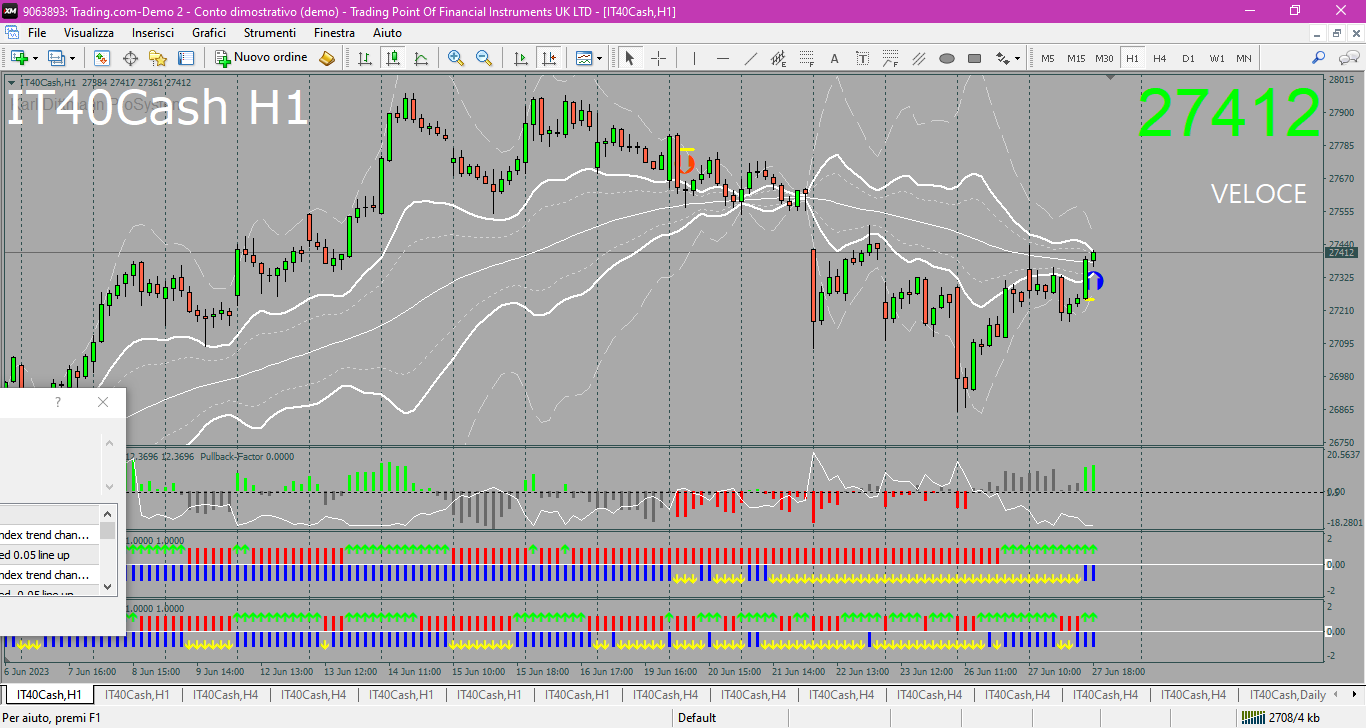Expand the Profiles dropdown arrow
Viewport: 1366px width, 728px height.
(x=72, y=58)
